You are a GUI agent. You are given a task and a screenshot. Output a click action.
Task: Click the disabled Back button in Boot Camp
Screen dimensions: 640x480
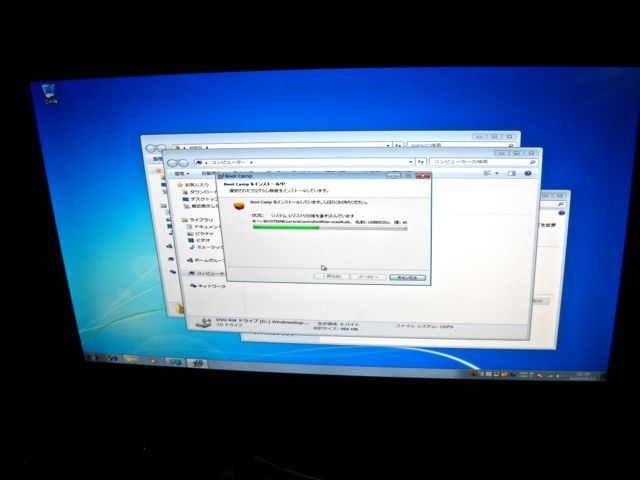point(331,276)
